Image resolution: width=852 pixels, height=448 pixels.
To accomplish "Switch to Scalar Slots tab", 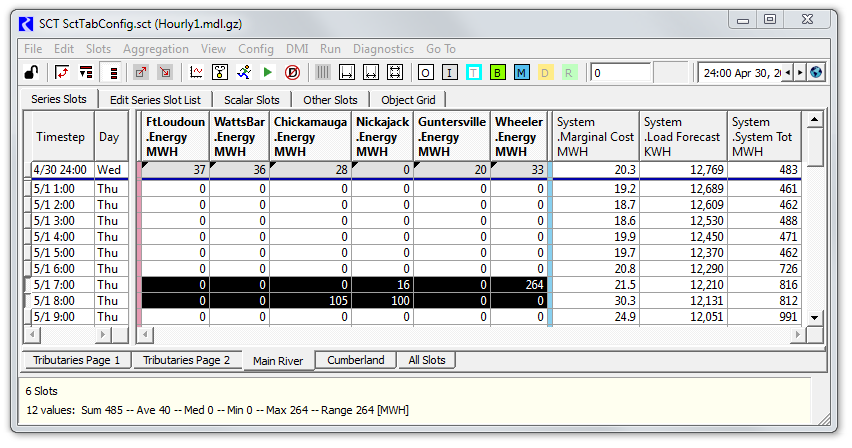I will pyautogui.click(x=252, y=100).
